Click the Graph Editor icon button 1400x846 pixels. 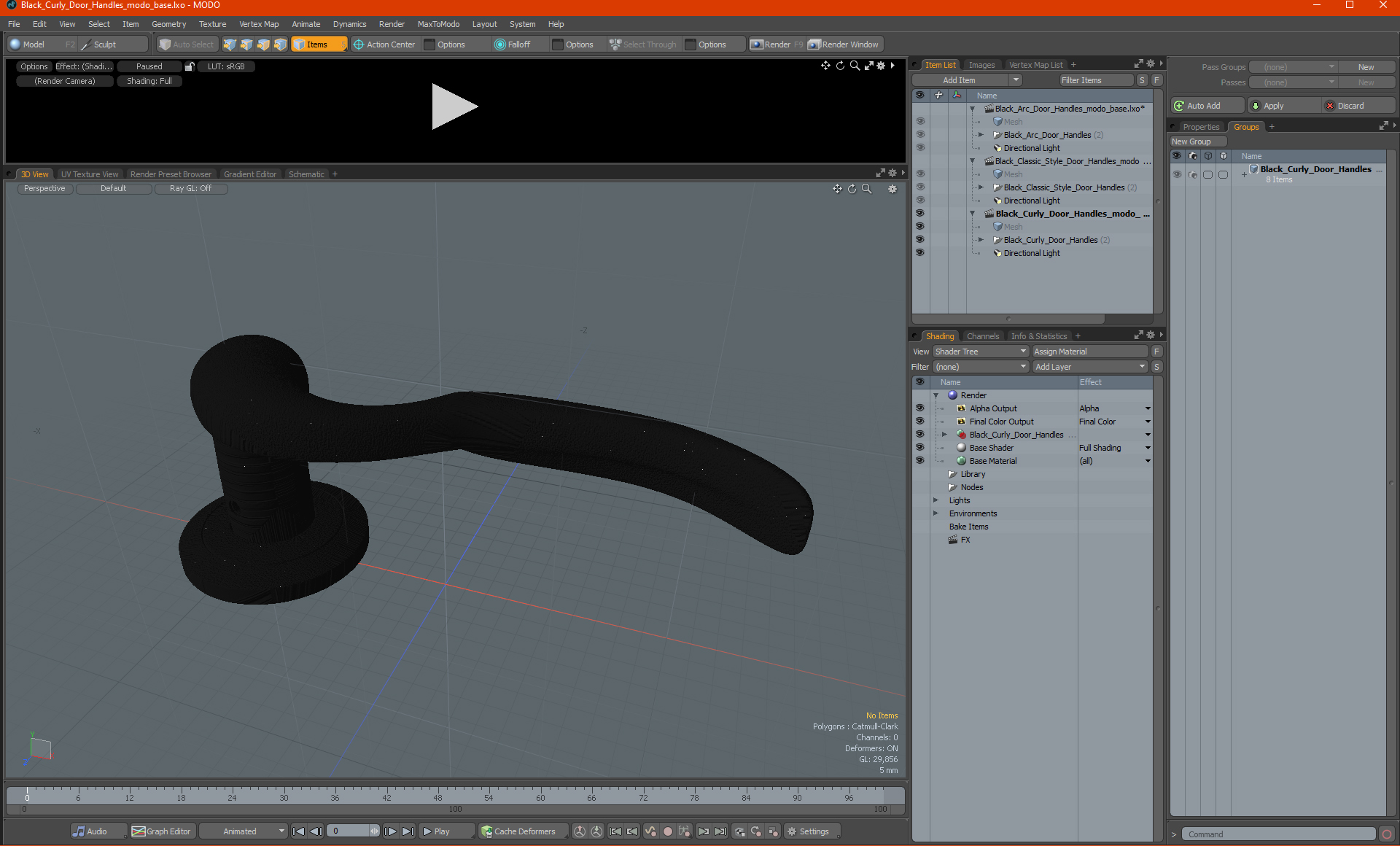(139, 831)
